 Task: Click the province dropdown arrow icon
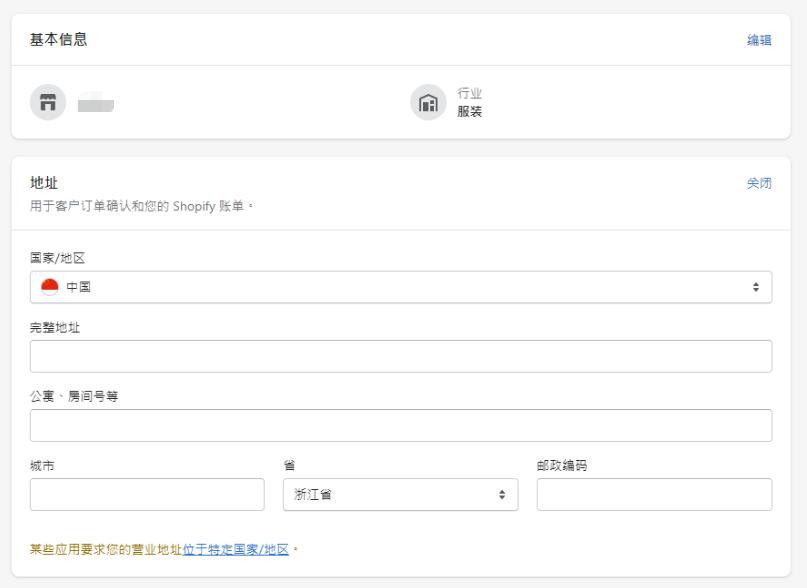[x=502, y=495]
